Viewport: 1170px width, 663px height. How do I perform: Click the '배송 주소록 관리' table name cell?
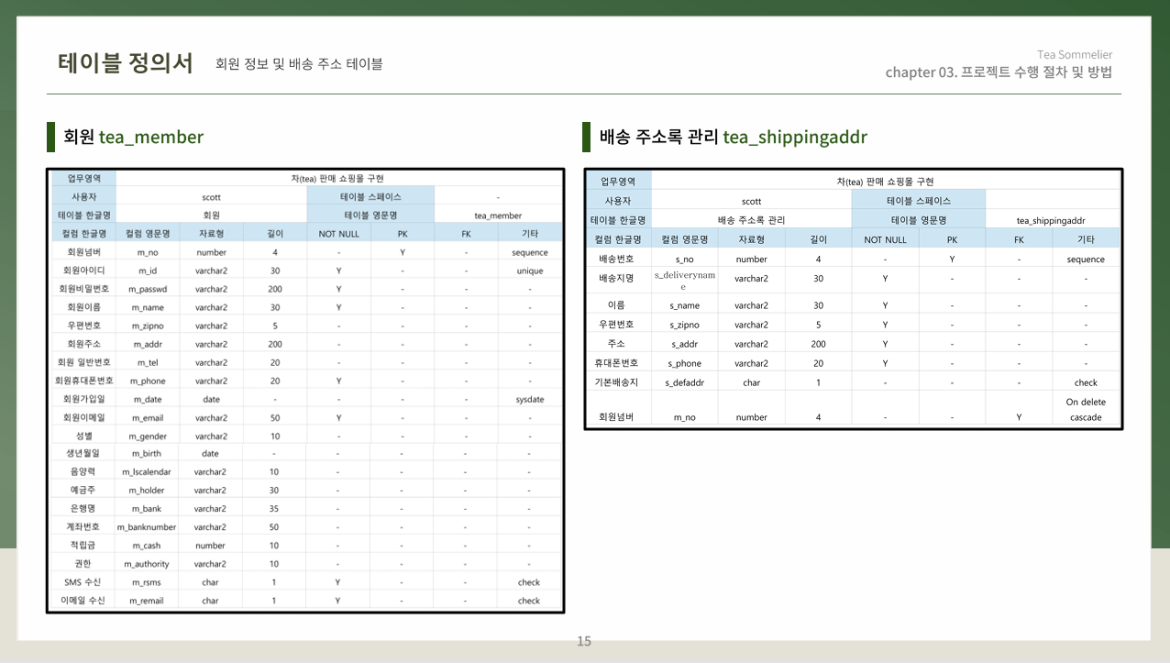pos(751,220)
